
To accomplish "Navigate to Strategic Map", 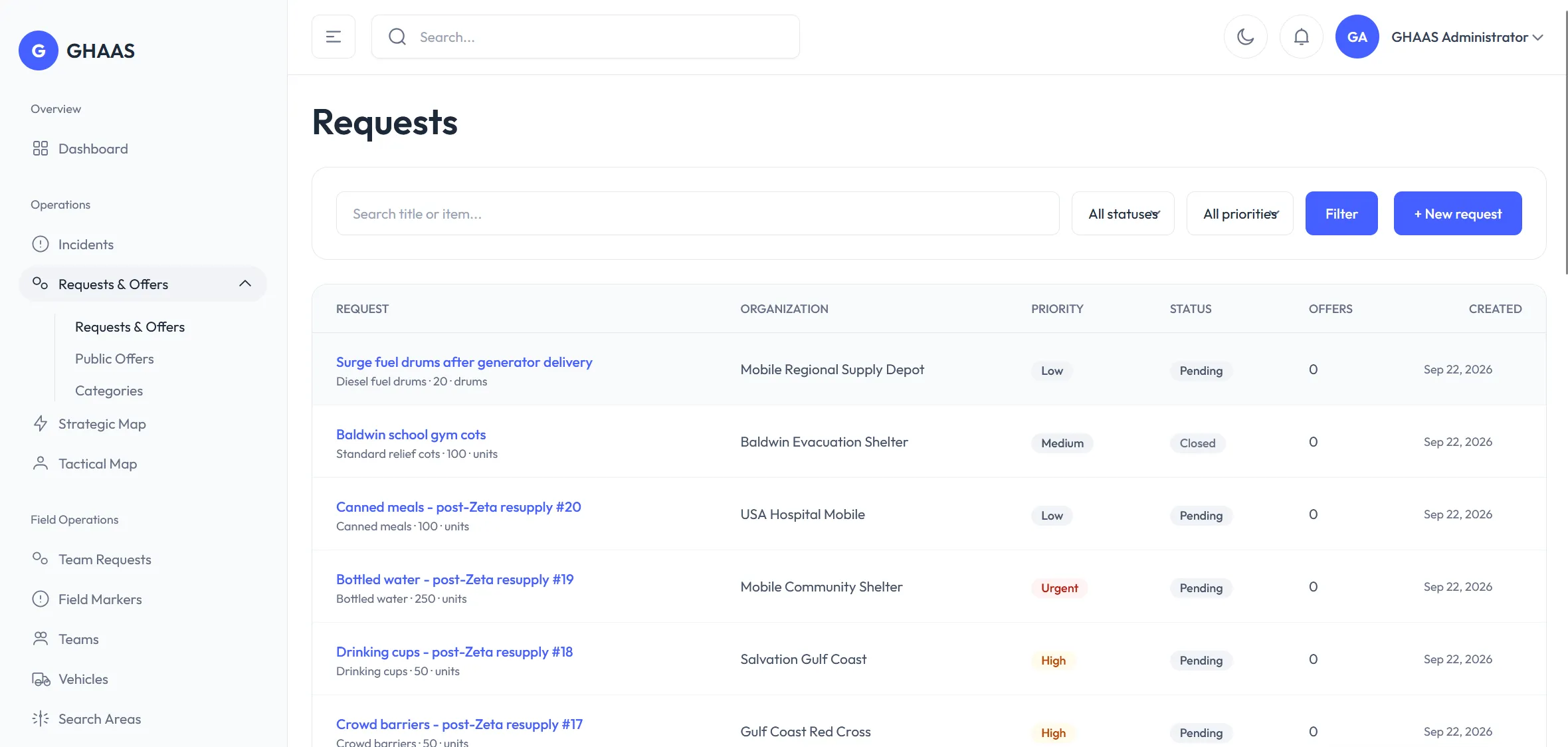I will click(x=102, y=424).
